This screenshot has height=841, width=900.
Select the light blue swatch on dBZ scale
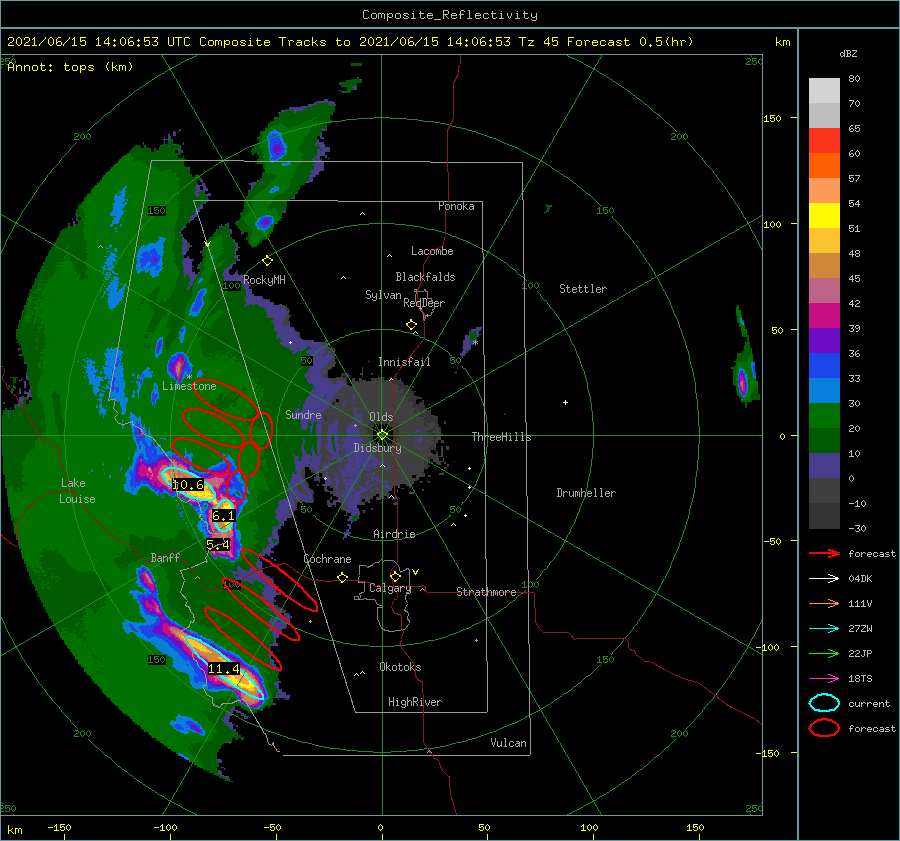[824, 390]
